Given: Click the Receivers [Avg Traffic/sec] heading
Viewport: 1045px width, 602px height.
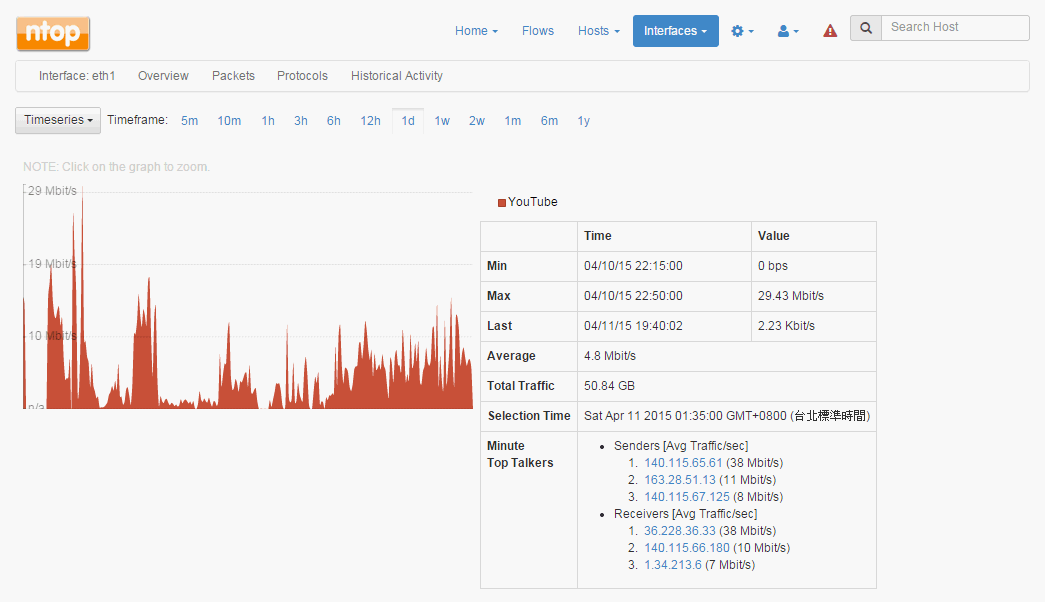Looking at the screenshot, I should (x=686, y=514).
